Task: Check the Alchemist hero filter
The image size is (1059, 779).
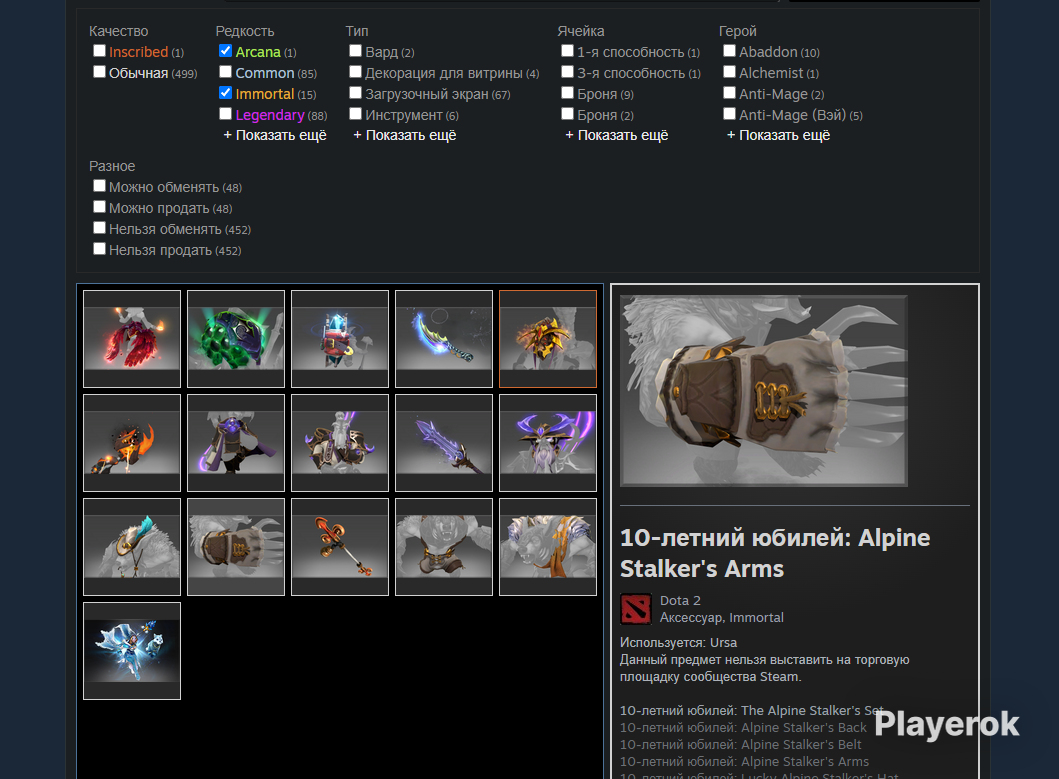Action: click(x=729, y=72)
